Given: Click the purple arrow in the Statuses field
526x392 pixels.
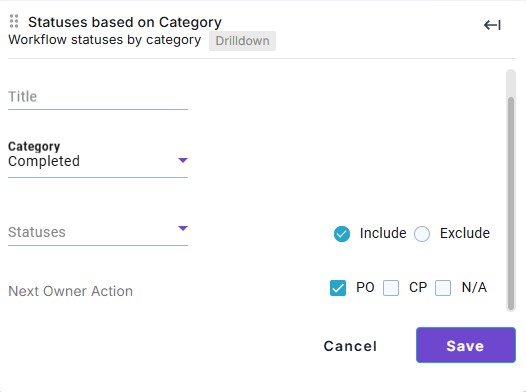Looking at the screenshot, I should tap(183, 228).
